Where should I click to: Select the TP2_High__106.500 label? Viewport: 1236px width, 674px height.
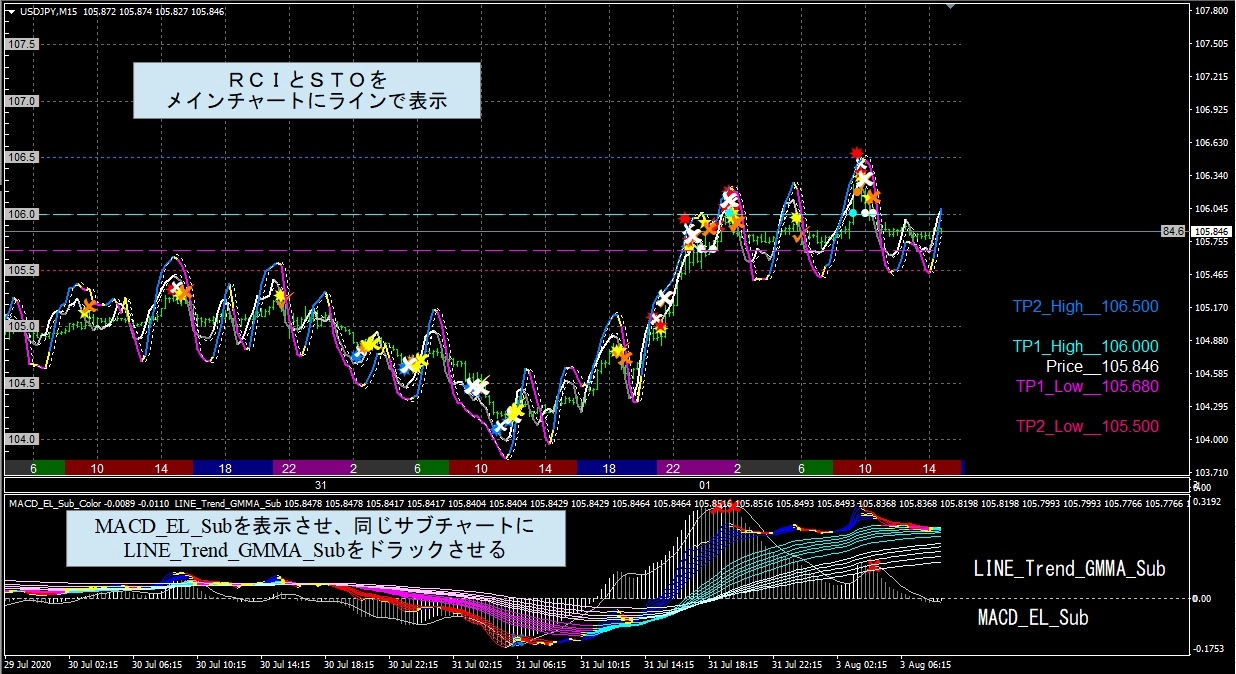pyautogui.click(x=1085, y=307)
